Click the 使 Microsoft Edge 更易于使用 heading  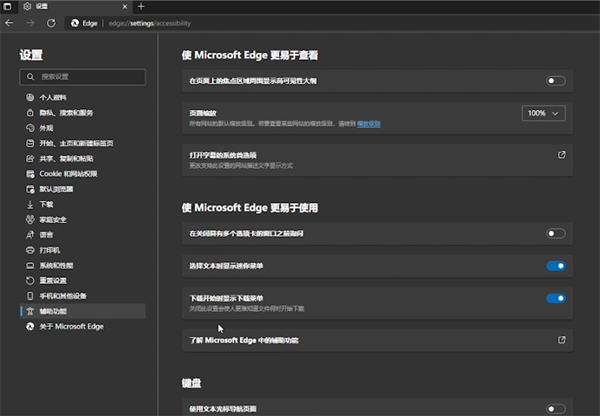pos(249,208)
